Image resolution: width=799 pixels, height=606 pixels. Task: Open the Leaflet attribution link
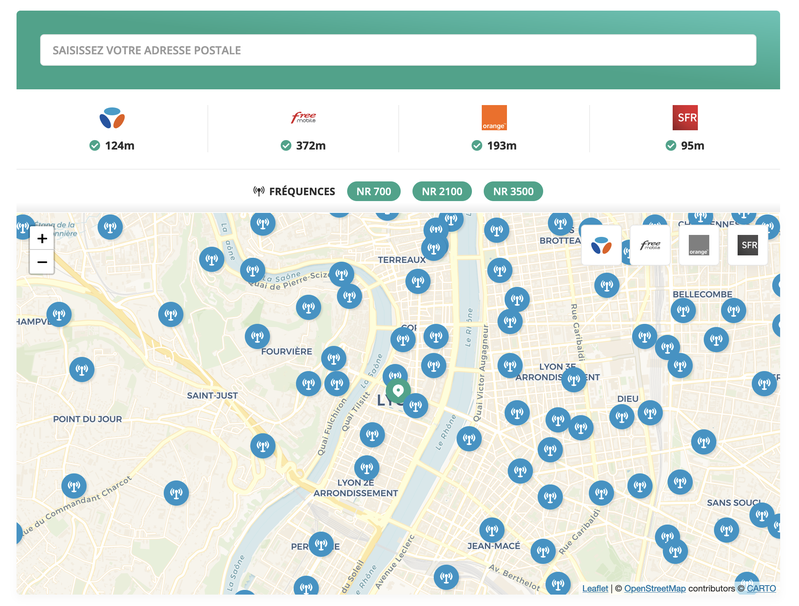[x=595, y=588]
